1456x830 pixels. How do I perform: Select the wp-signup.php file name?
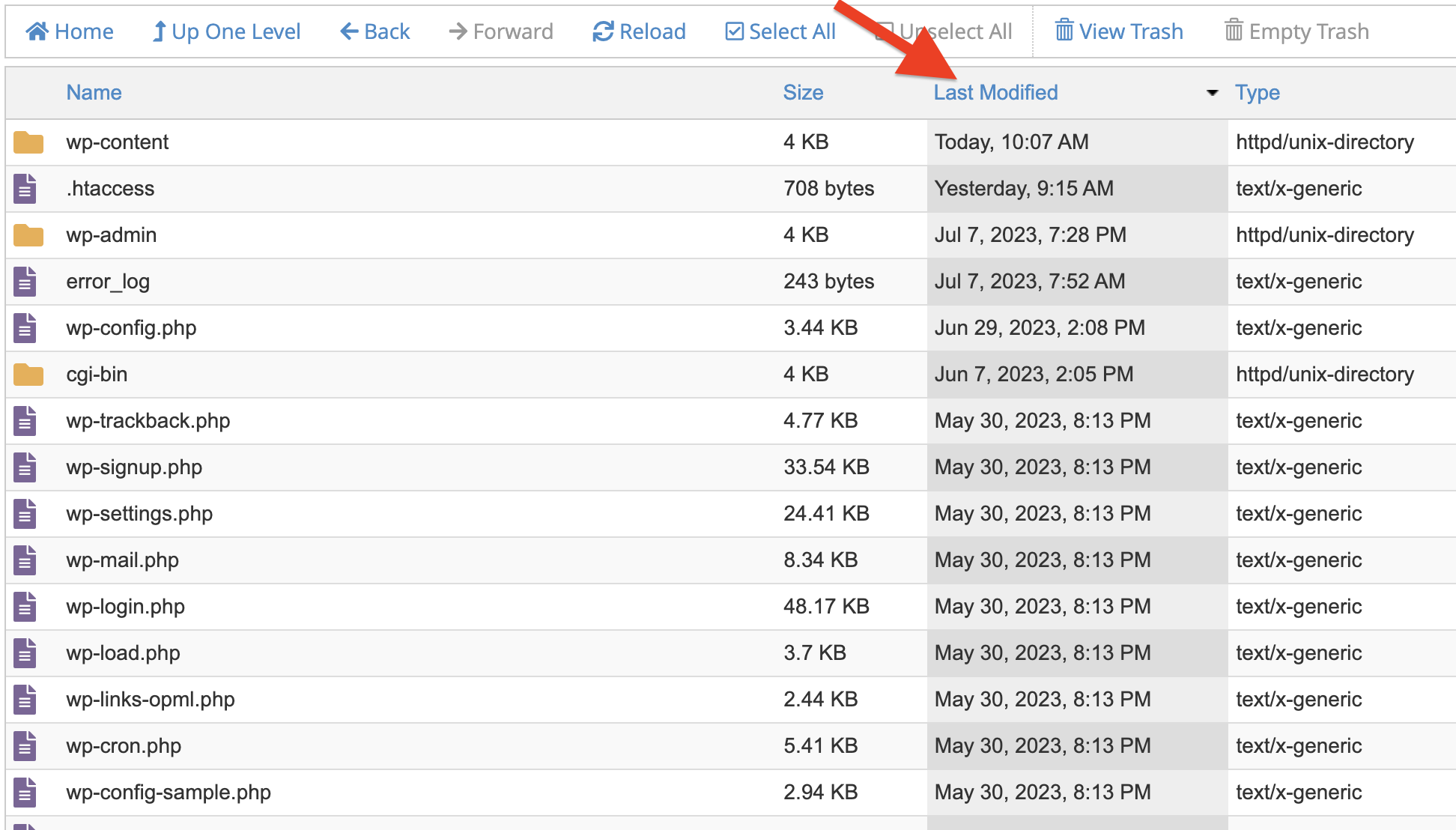click(134, 467)
